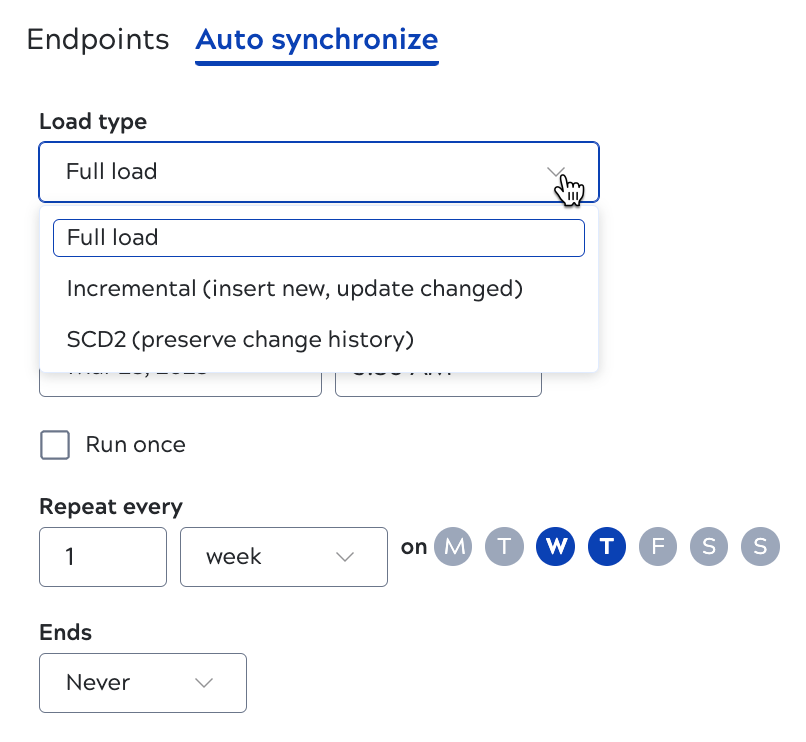Deselect the Wednesday day circle

point(556,547)
